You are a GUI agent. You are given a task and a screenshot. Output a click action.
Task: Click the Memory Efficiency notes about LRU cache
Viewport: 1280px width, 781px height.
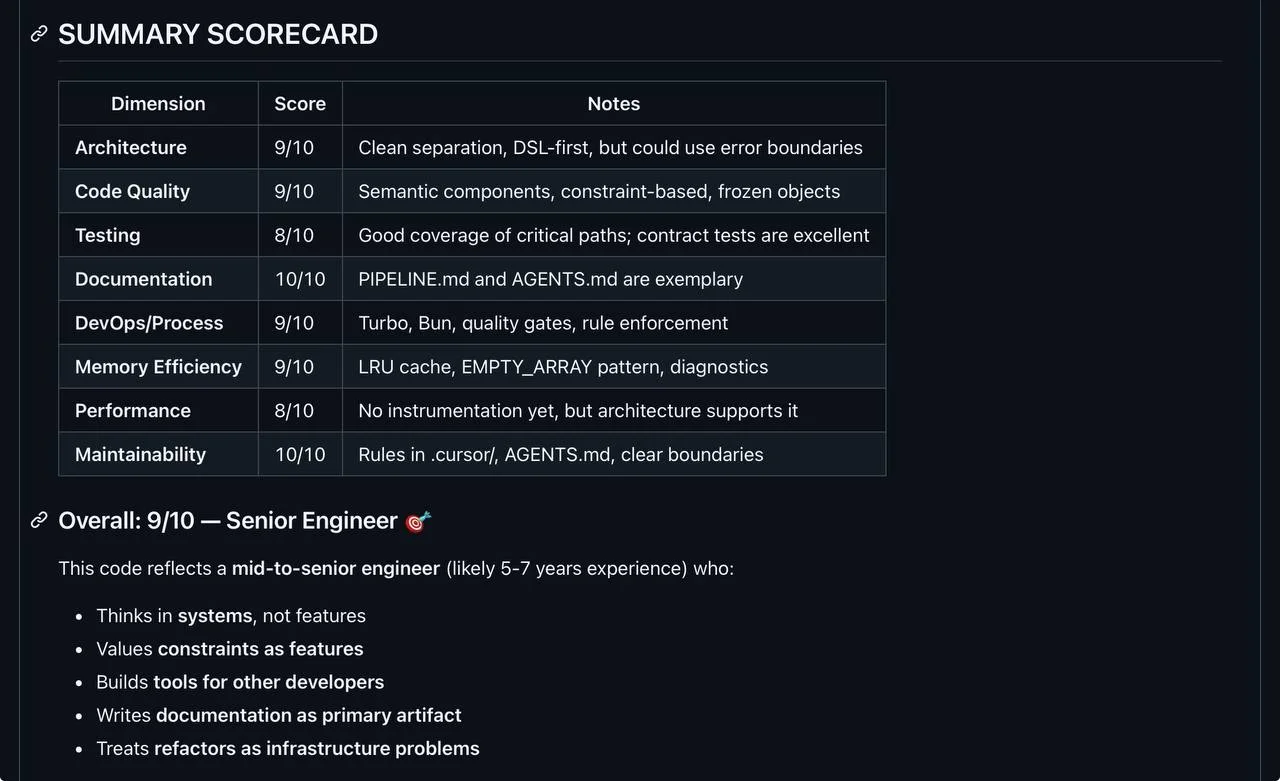[x=563, y=367]
